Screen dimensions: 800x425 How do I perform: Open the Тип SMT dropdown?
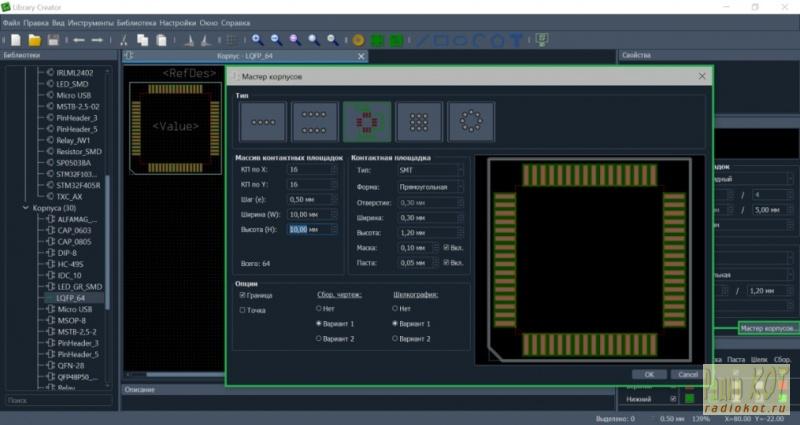coord(430,171)
